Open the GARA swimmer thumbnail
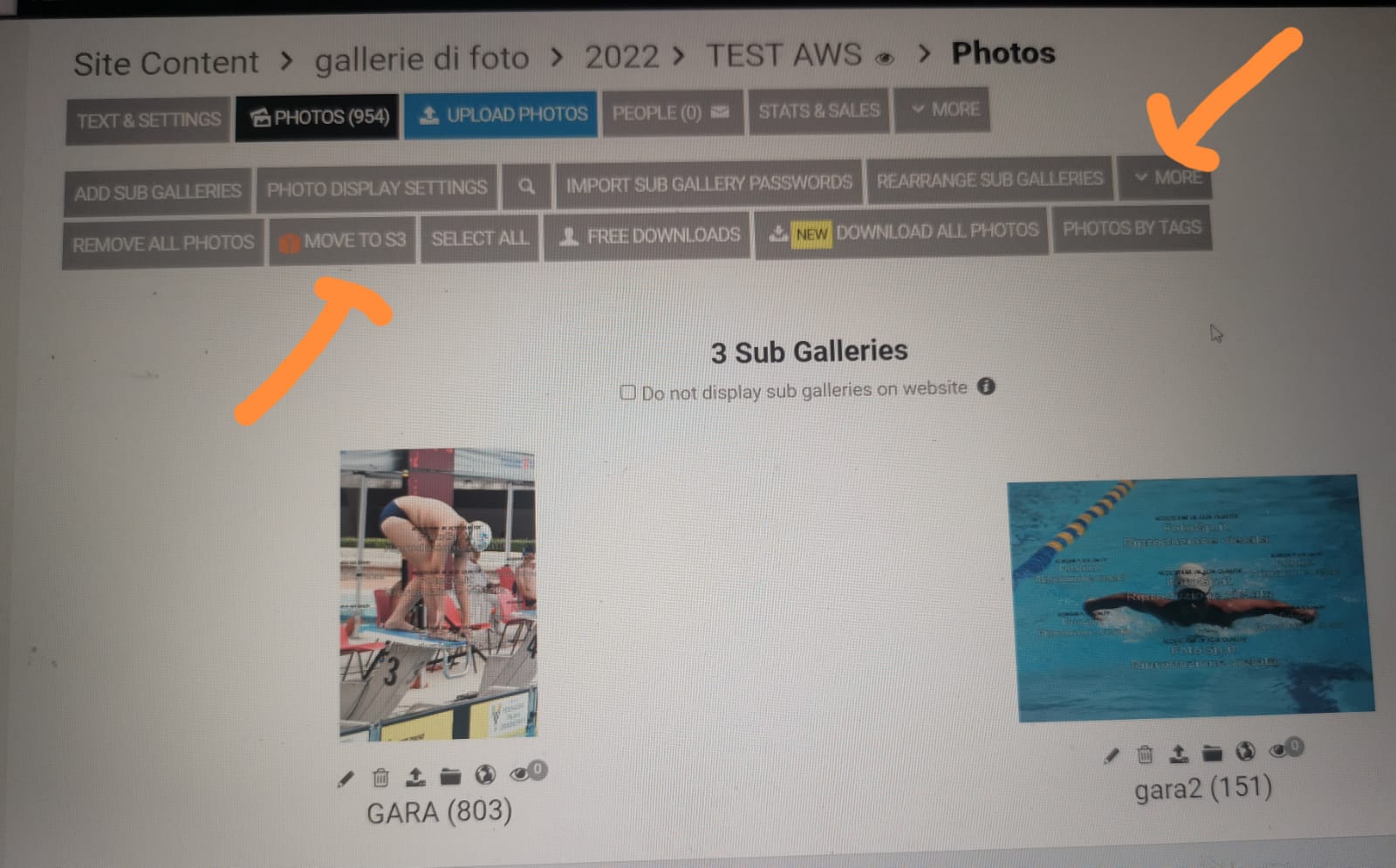This screenshot has width=1396, height=868. [x=438, y=594]
